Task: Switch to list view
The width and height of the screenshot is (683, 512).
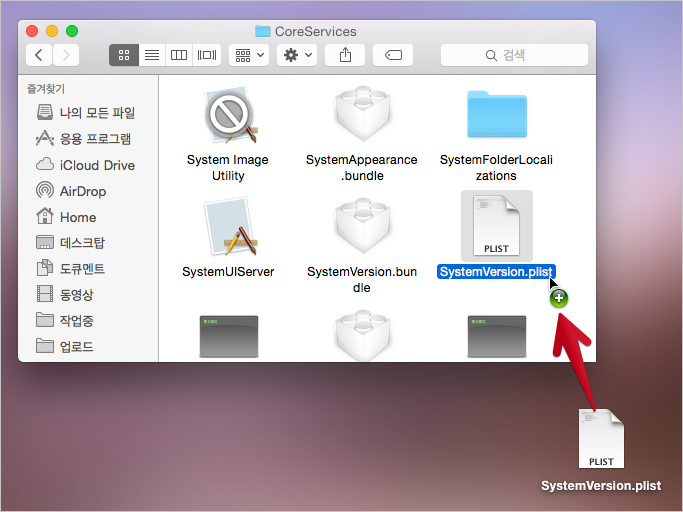Action: (x=152, y=55)
